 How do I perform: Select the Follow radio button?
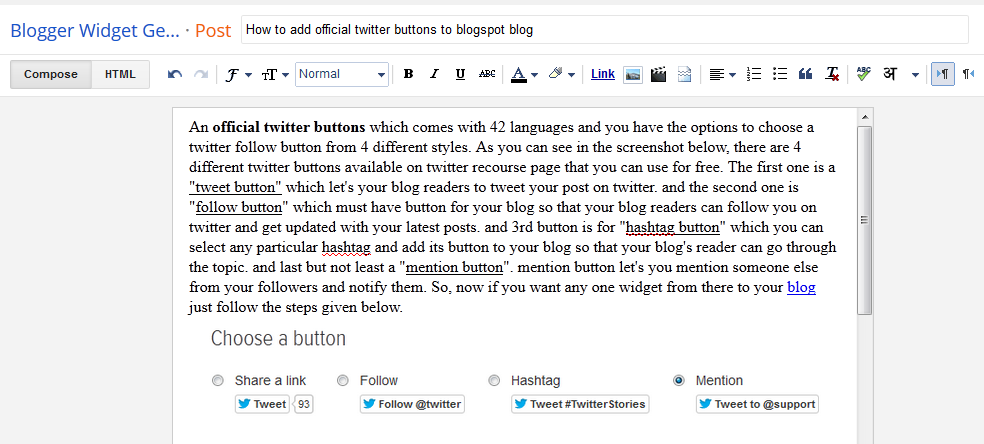pyautogui.click(x=343, y=381)
